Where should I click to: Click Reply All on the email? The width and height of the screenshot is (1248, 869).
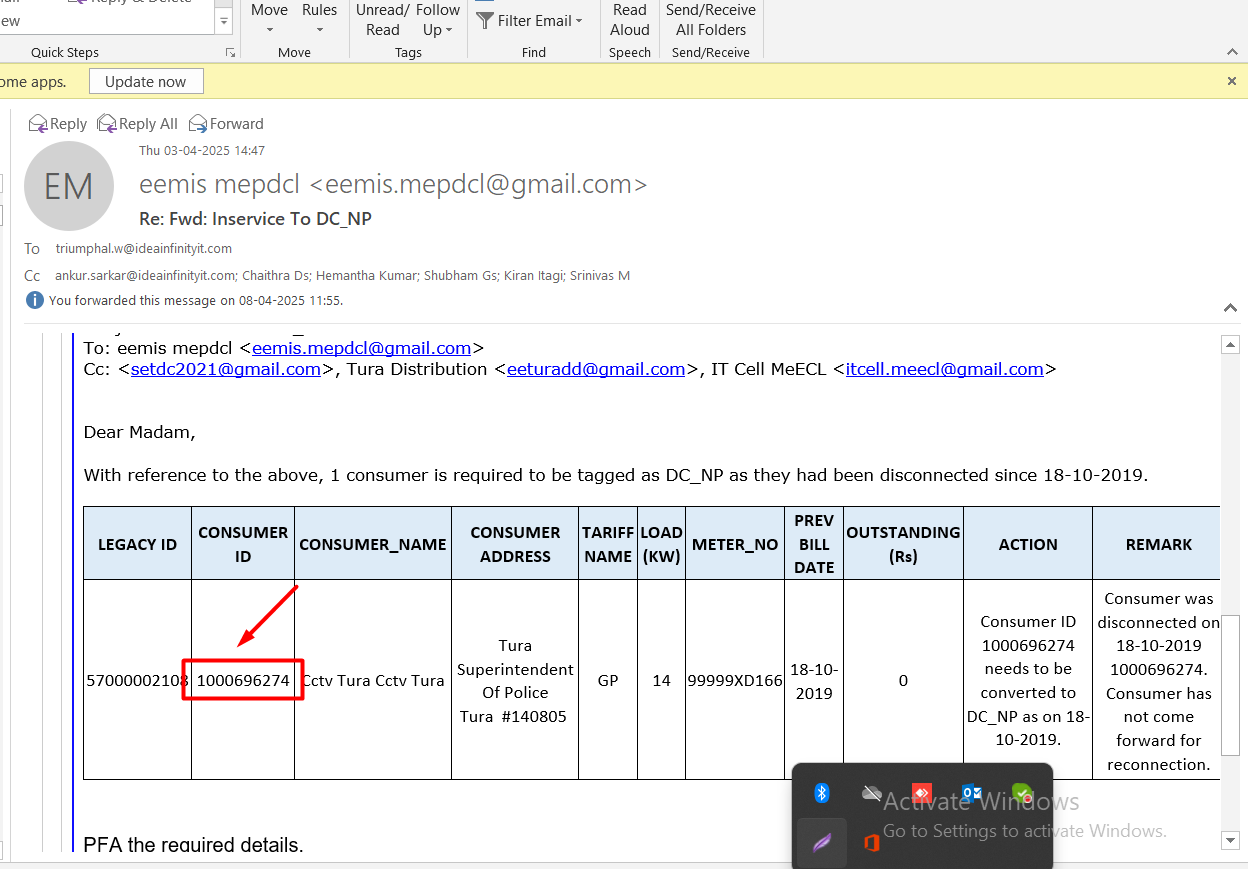[x=138, y=124]
